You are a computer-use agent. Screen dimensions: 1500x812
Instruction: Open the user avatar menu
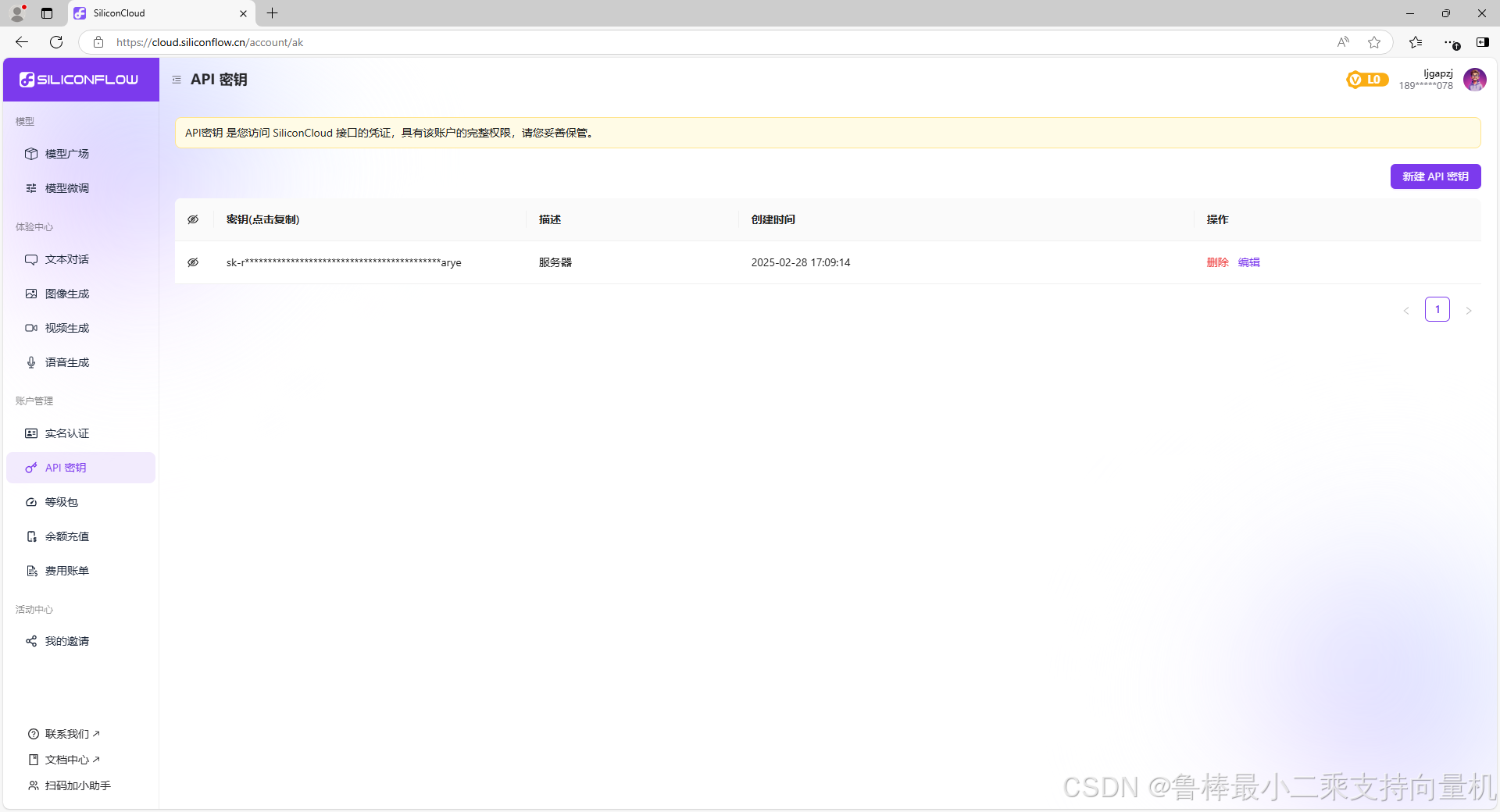(1474, 80)
